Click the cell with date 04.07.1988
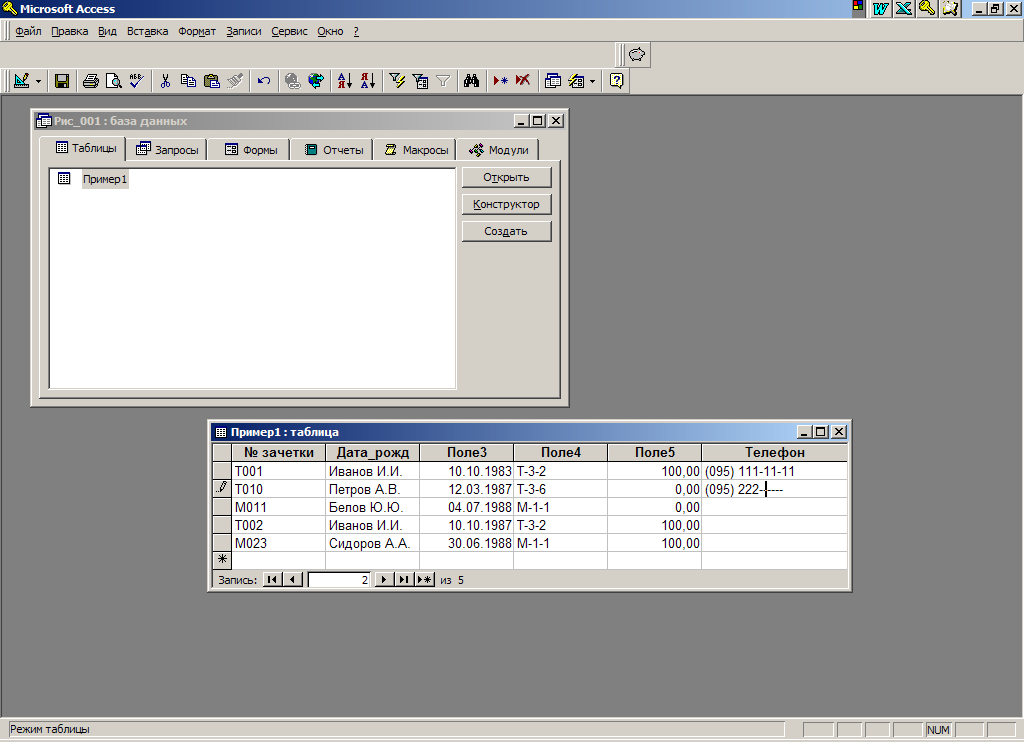1024x742 pixels. (x=466, y=507)
